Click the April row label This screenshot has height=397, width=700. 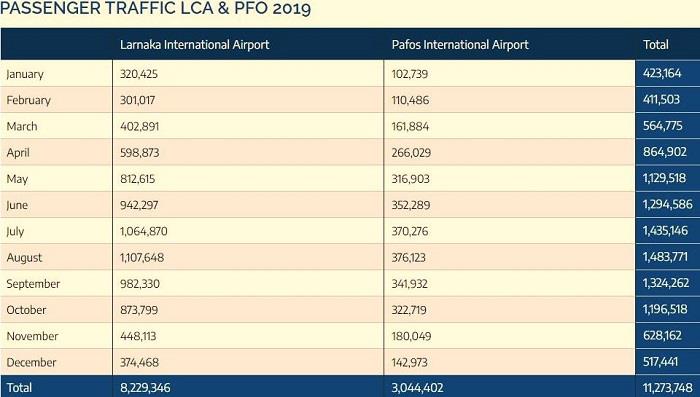pyautogui.click(x=18, y=153)
